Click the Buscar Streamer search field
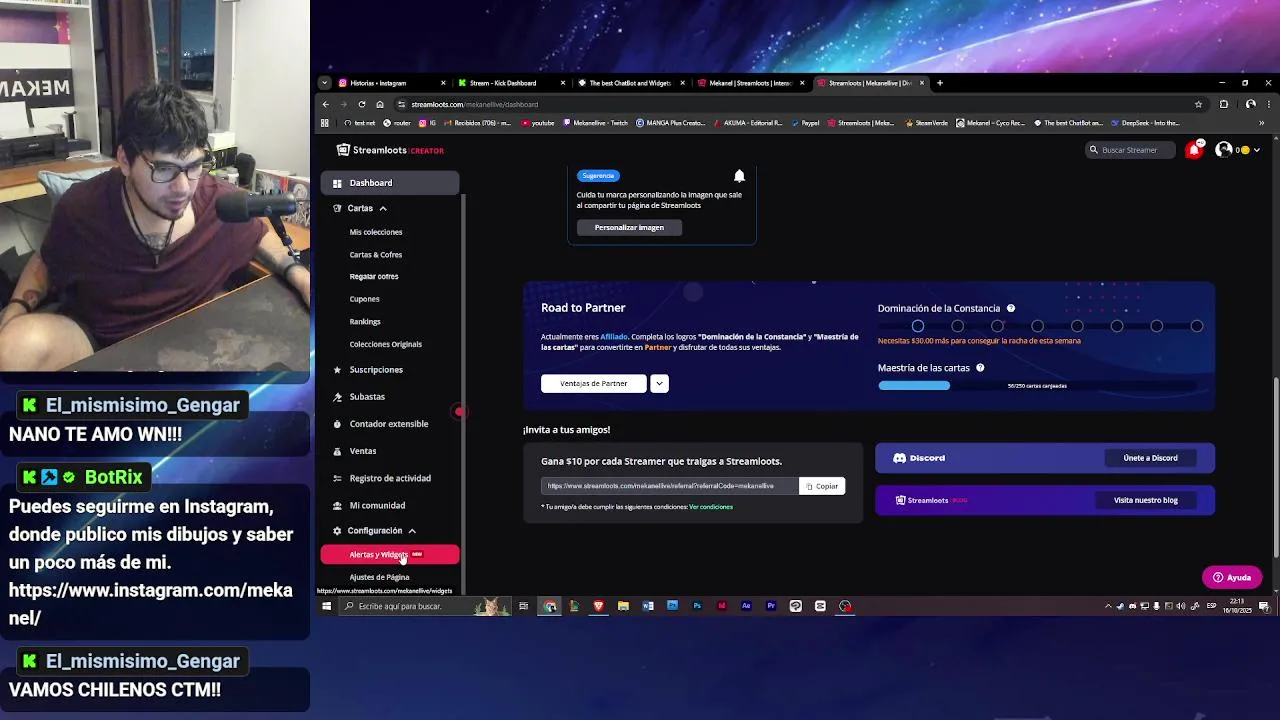Image resolution: width=1280 pixels, height=720 pixels. (1130, 150)
